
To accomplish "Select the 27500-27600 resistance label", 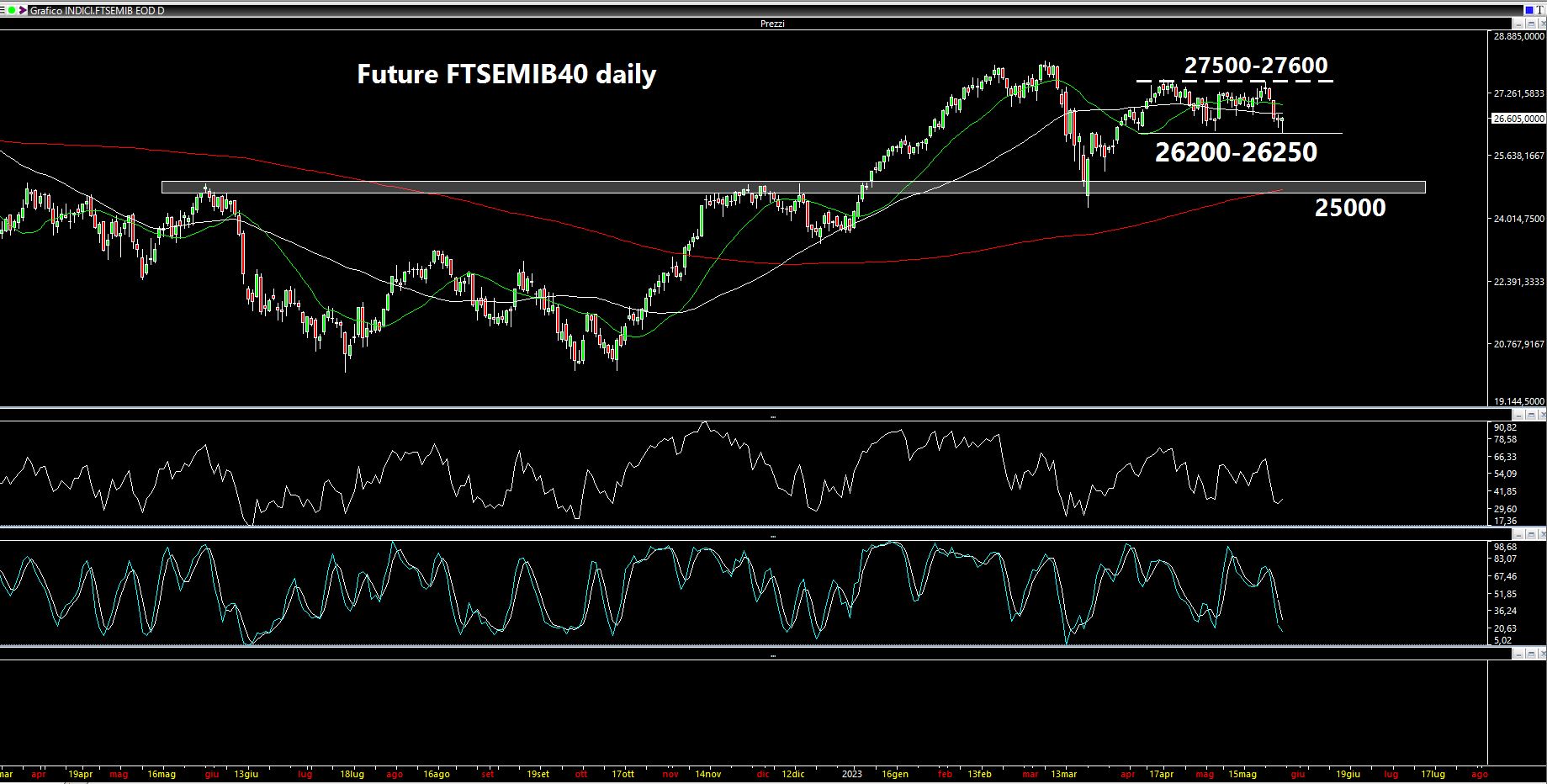I will 1256,66.
